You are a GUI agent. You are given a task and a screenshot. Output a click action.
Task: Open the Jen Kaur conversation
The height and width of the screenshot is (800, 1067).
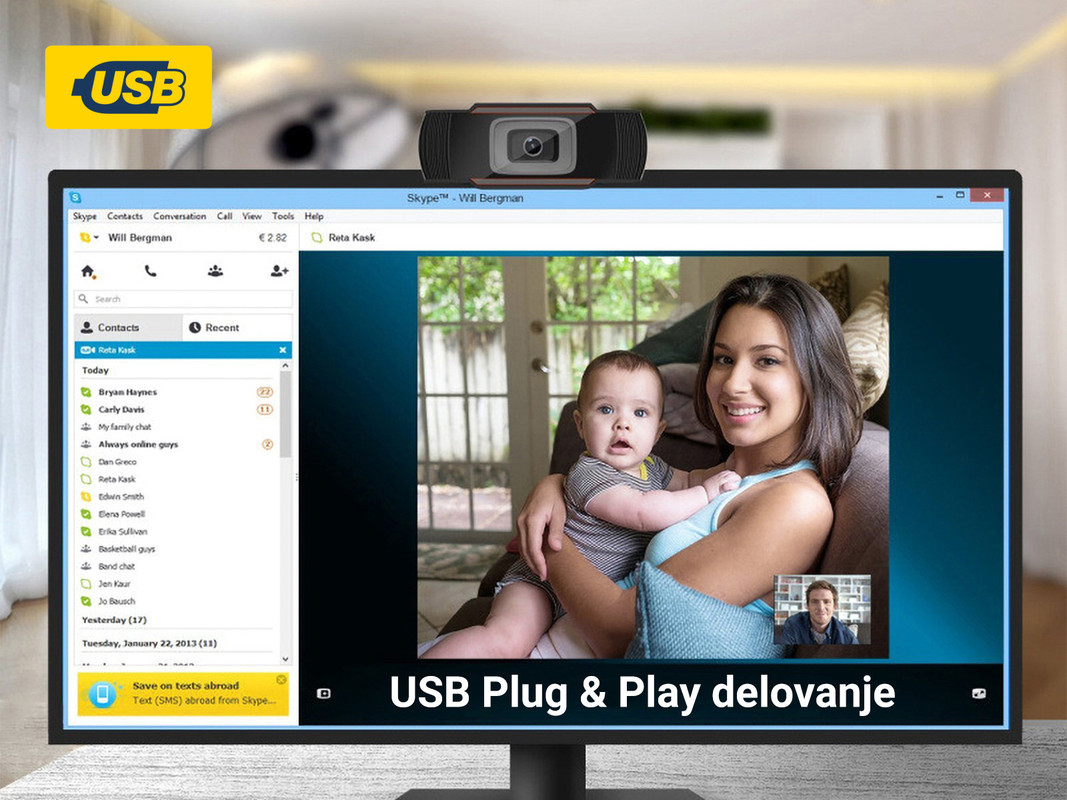point(114,584)
